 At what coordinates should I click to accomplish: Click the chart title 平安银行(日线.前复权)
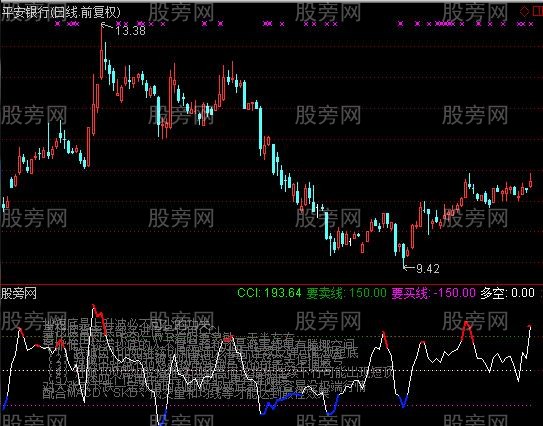61,12
